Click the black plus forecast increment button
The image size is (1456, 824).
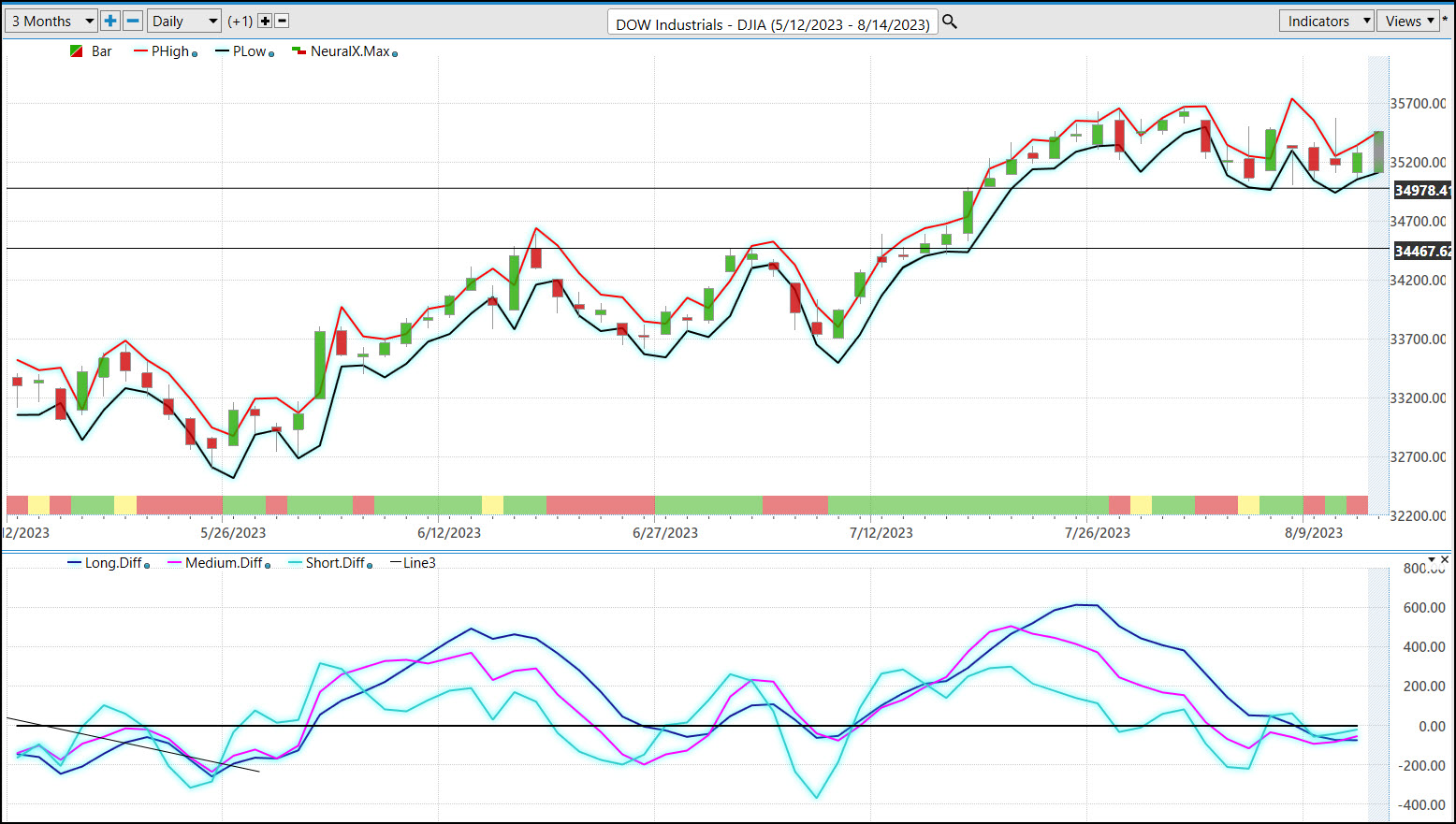pyautogui.click(x=265, y=21)
